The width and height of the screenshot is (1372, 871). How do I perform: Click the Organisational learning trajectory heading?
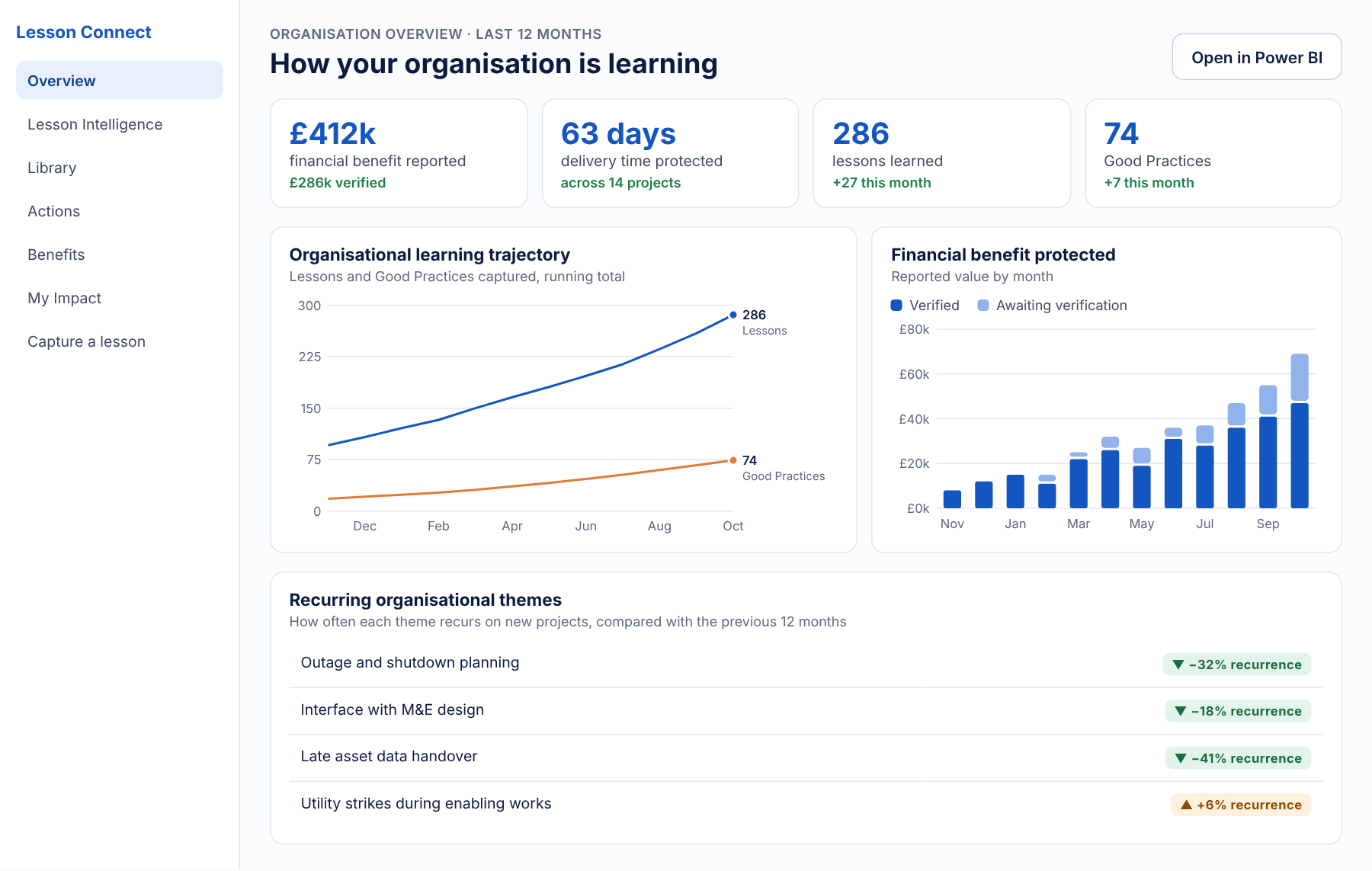coord(430,255)
